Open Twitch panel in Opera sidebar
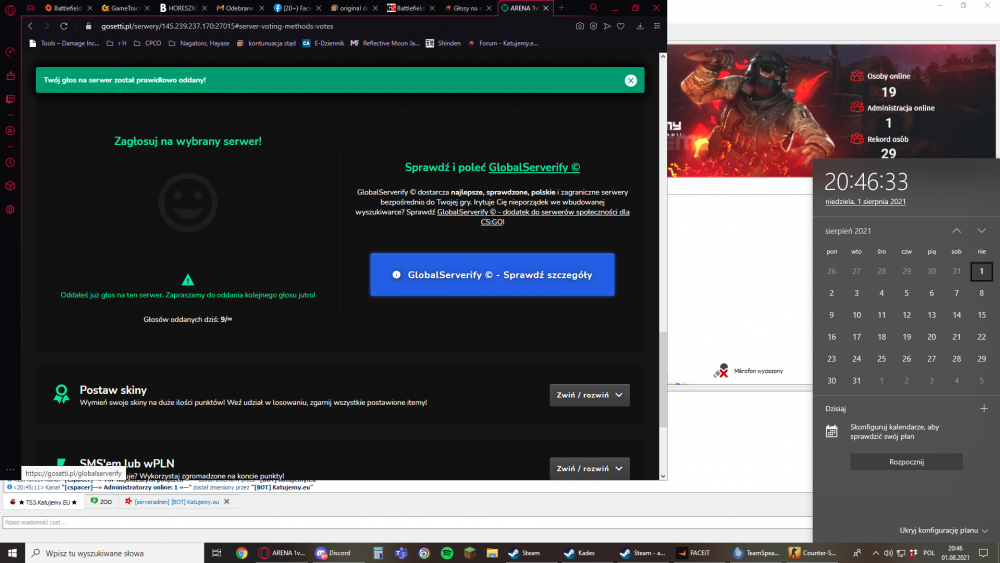This screenshot has height=563, width=1000. click(x=10, y=99)
